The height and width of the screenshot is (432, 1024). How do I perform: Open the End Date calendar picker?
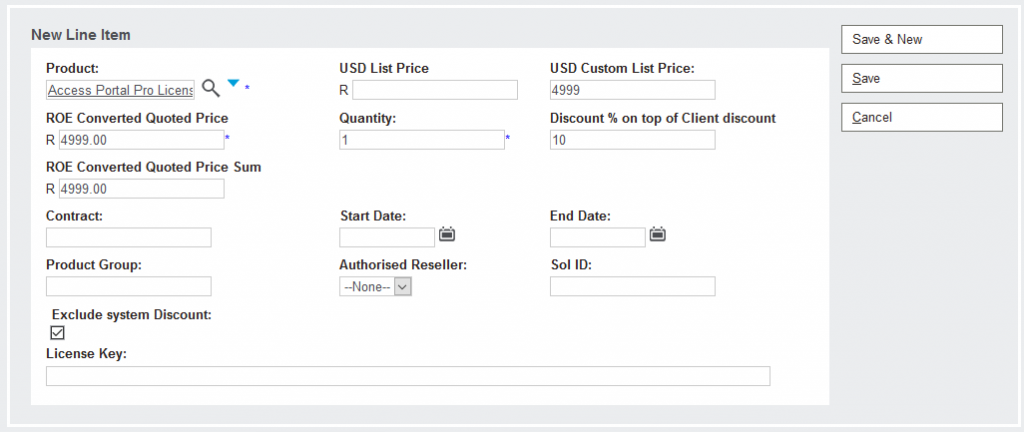tap(657, 235)
